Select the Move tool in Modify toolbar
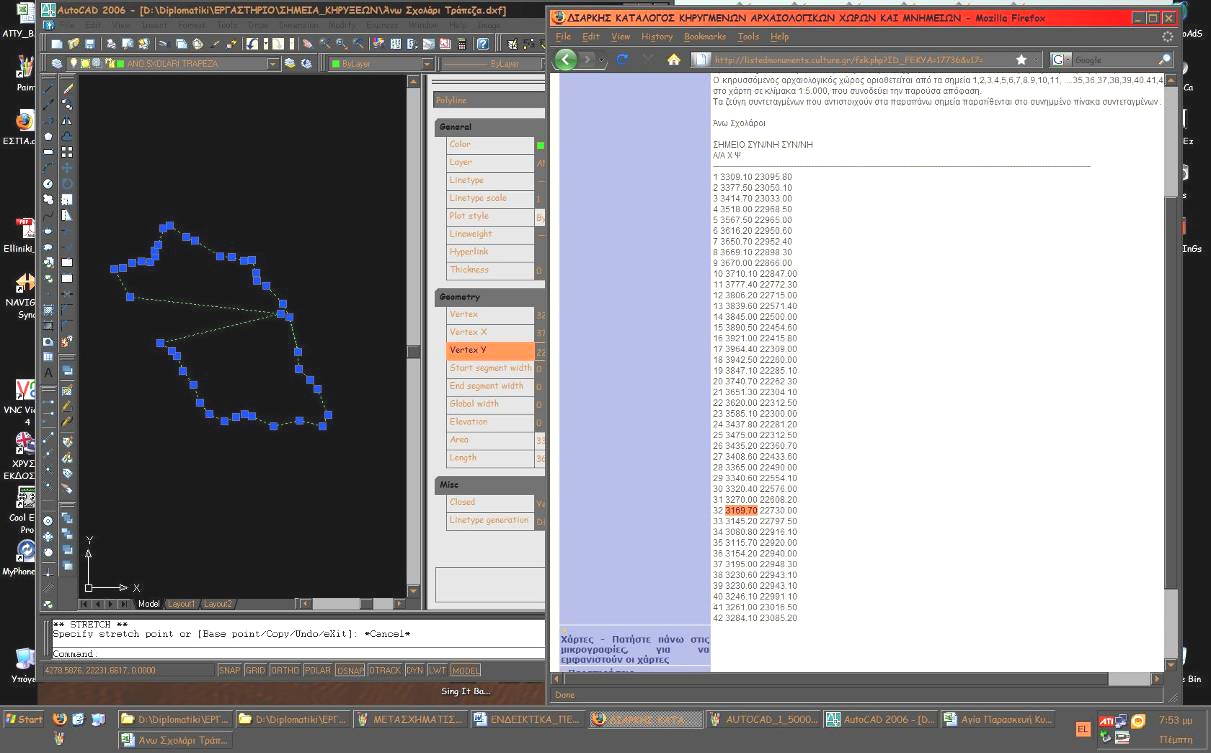This screenshot has height=753, width=1211. point(67,168)
